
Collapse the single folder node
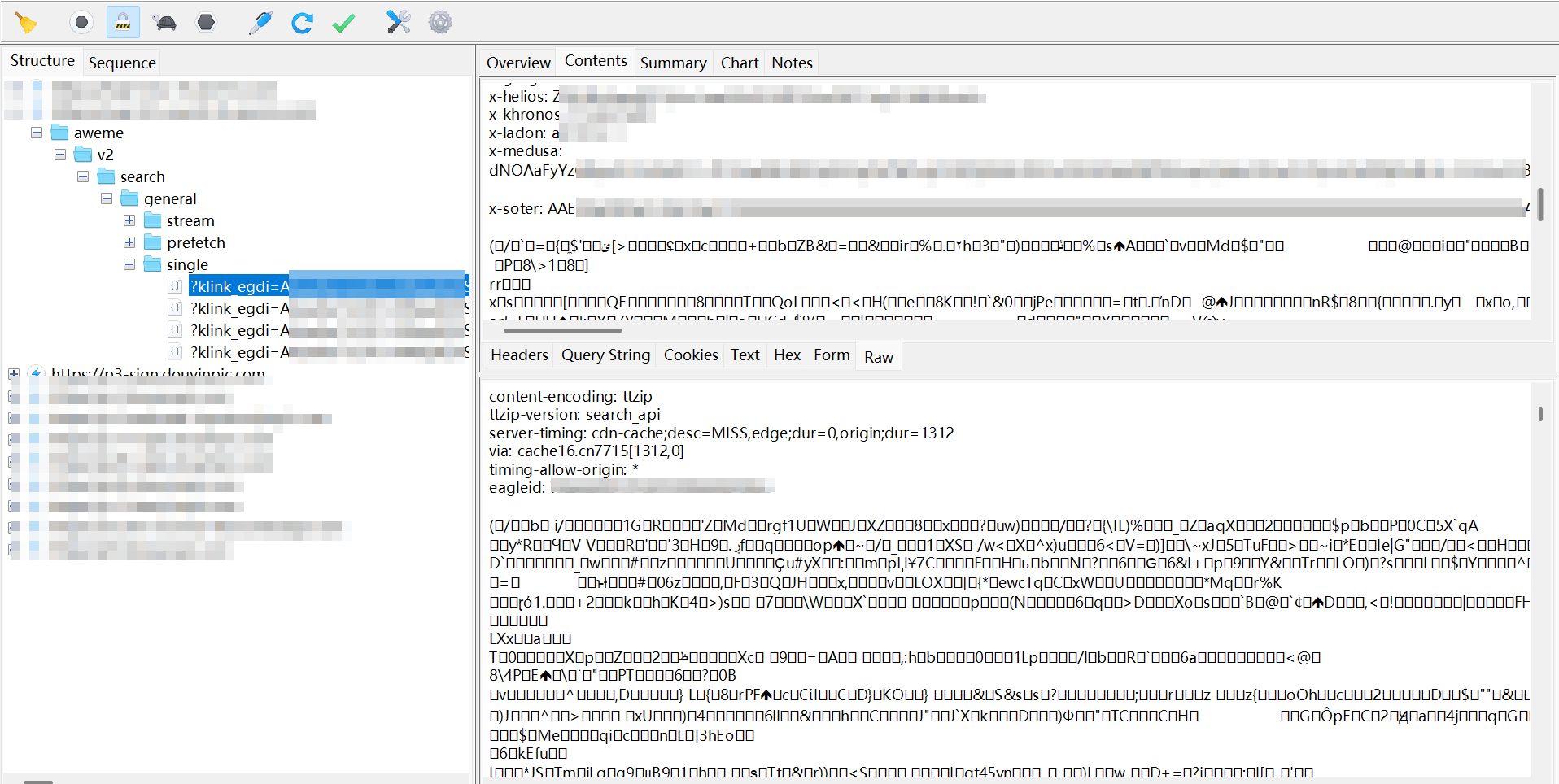[129, 264]
